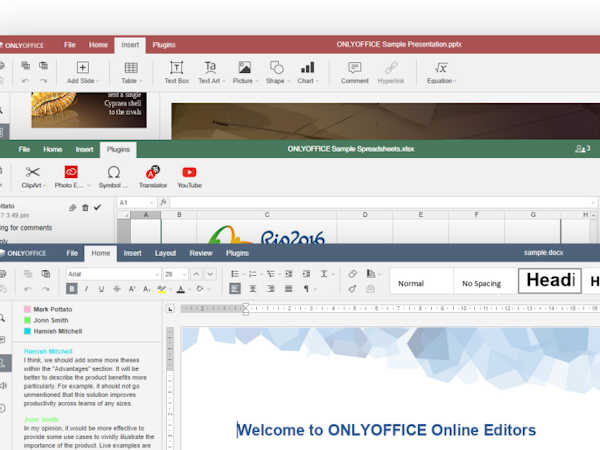Insert a Picture in the presentation
This screenshot has height=450, width=600.
point(245,73)
